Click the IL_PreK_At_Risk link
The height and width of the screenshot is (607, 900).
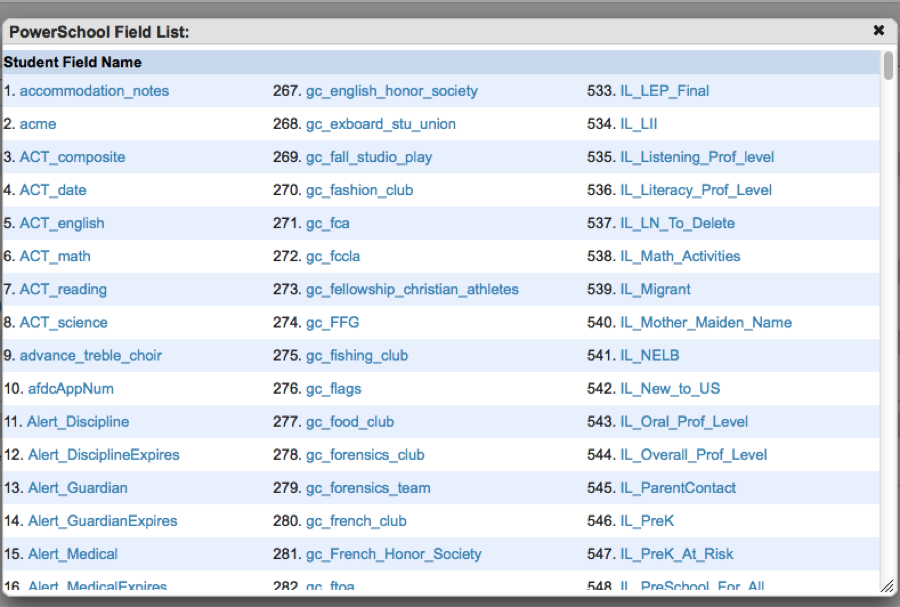(x=676, y=553)
